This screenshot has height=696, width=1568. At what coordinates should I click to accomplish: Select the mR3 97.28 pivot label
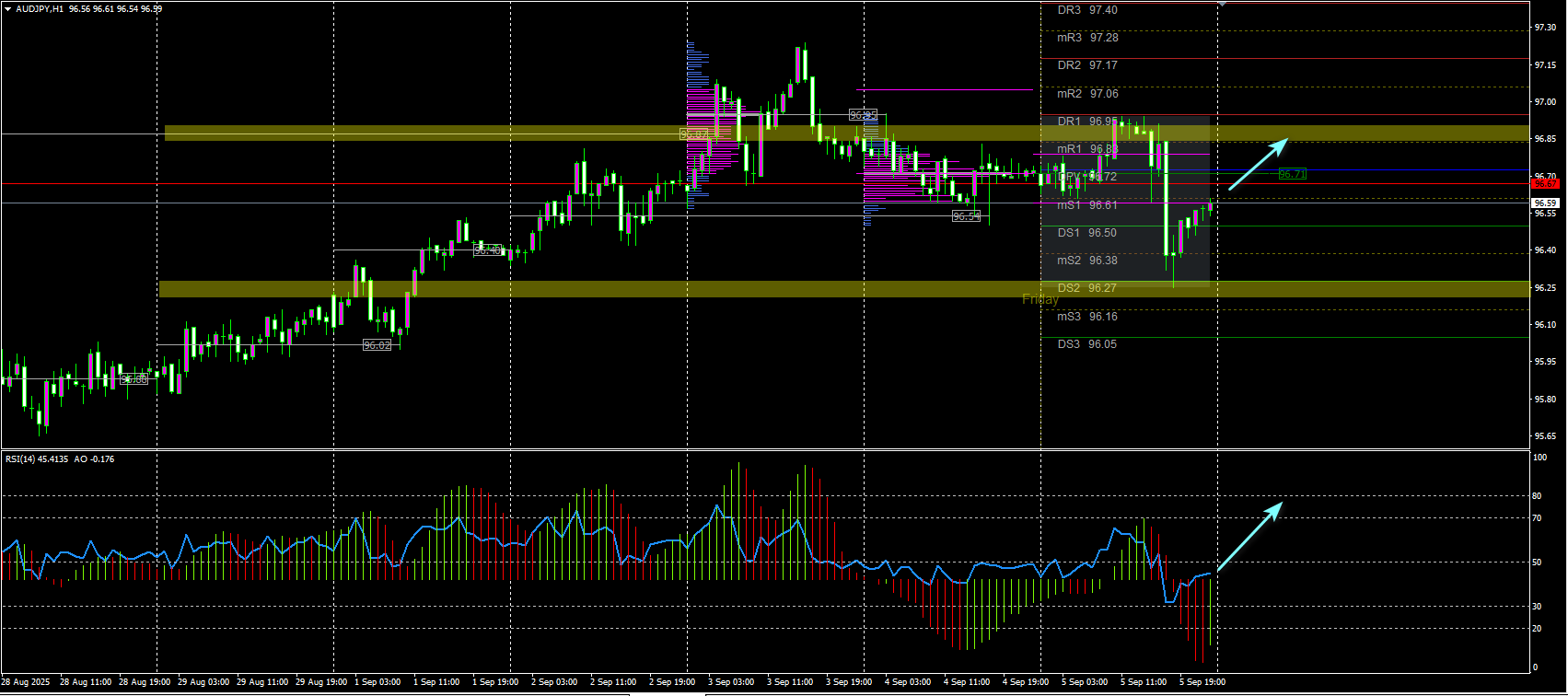pos(1087,38)
